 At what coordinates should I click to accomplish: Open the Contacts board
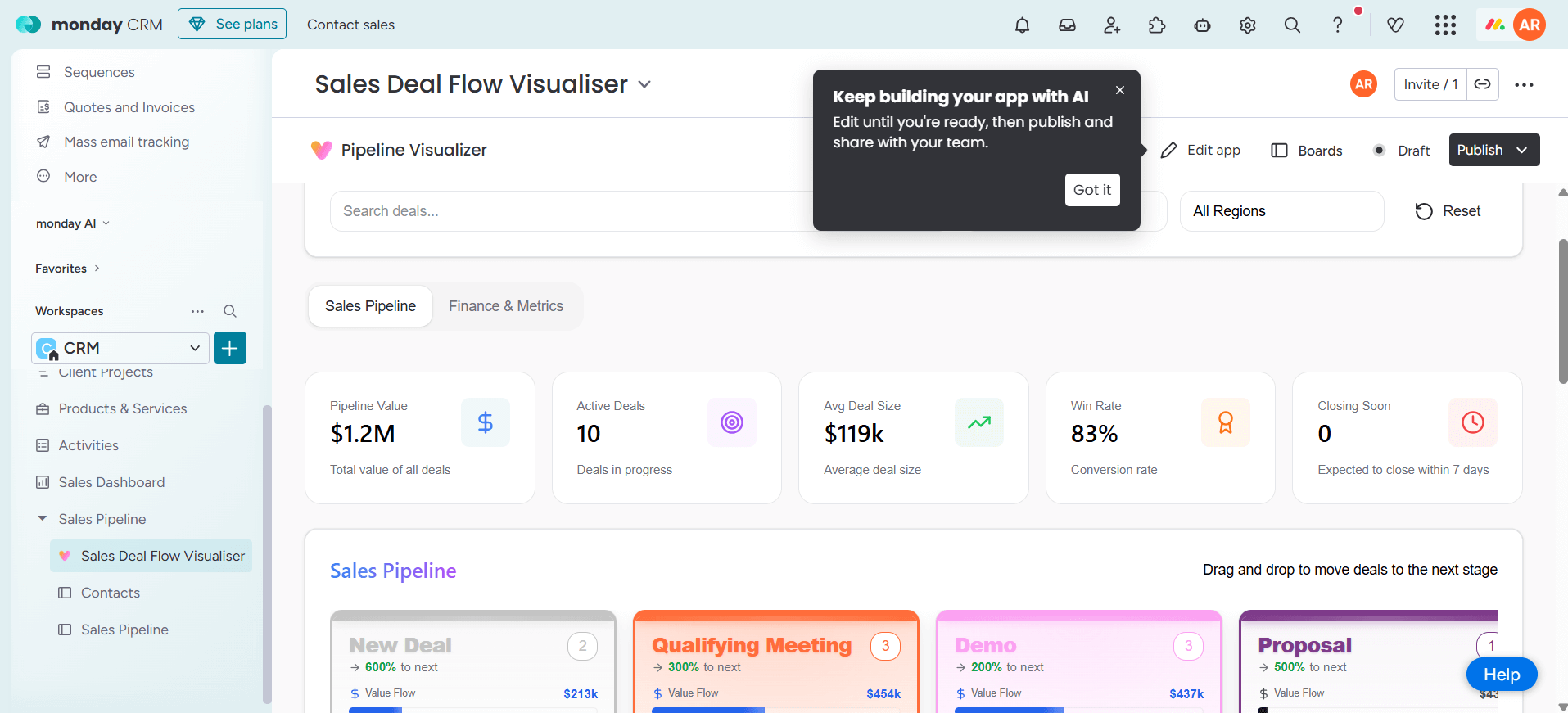[x=111, y=593]
